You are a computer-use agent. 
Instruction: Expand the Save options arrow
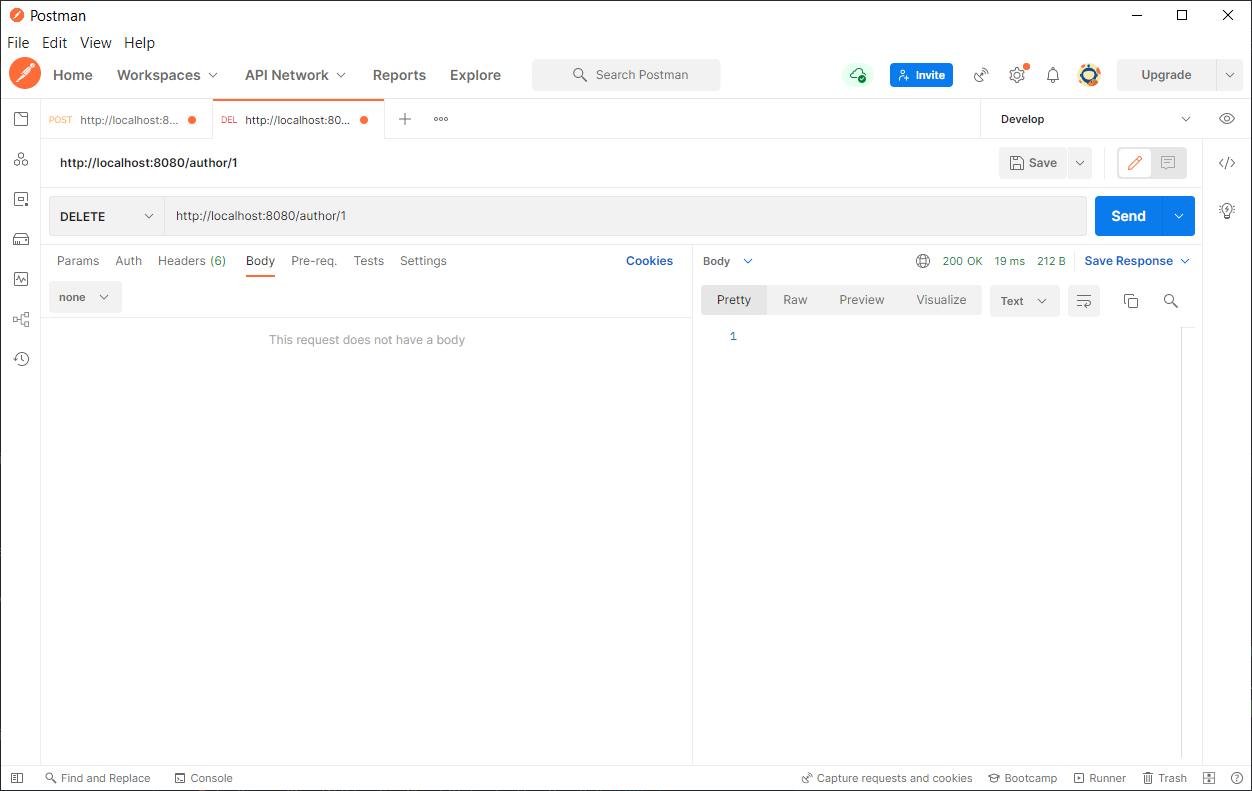click(1080, 163)
